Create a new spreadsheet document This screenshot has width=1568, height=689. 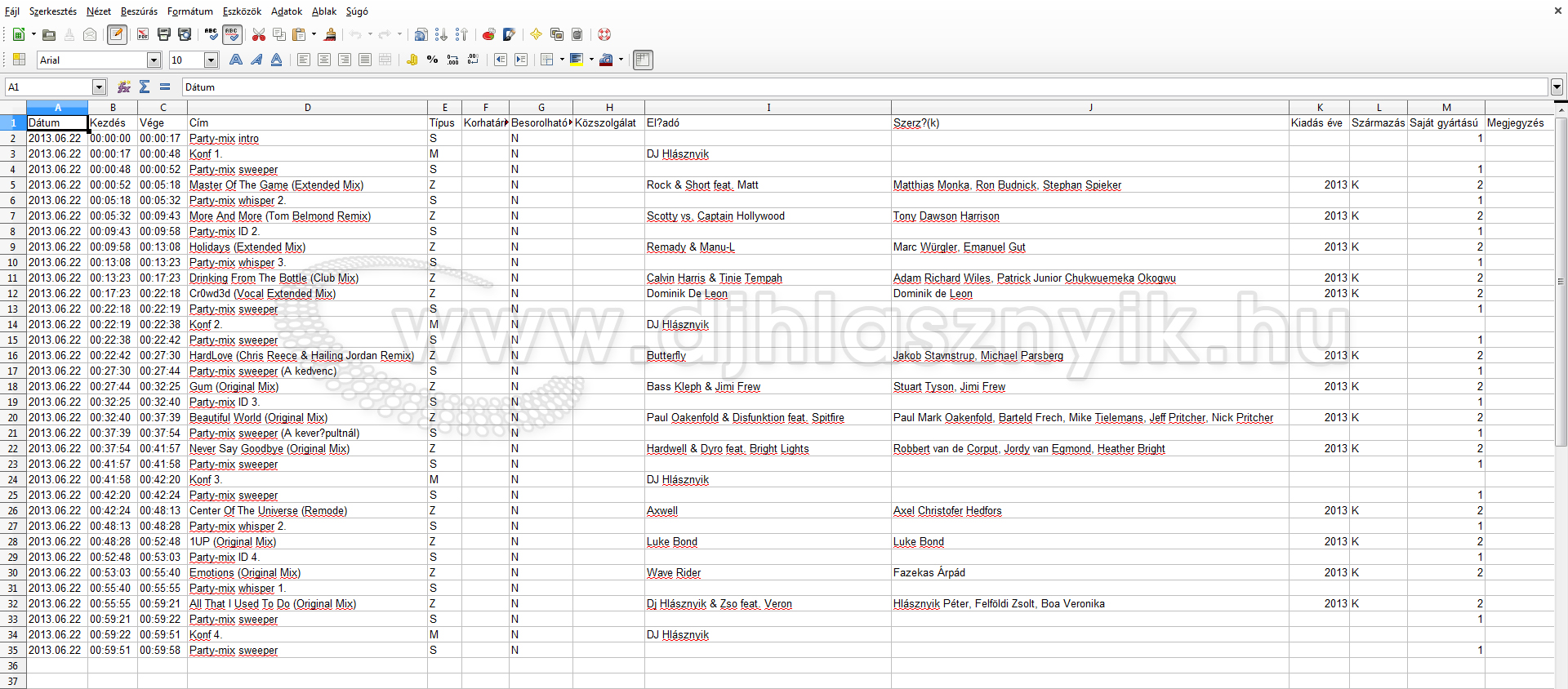(x=19, y=34)
